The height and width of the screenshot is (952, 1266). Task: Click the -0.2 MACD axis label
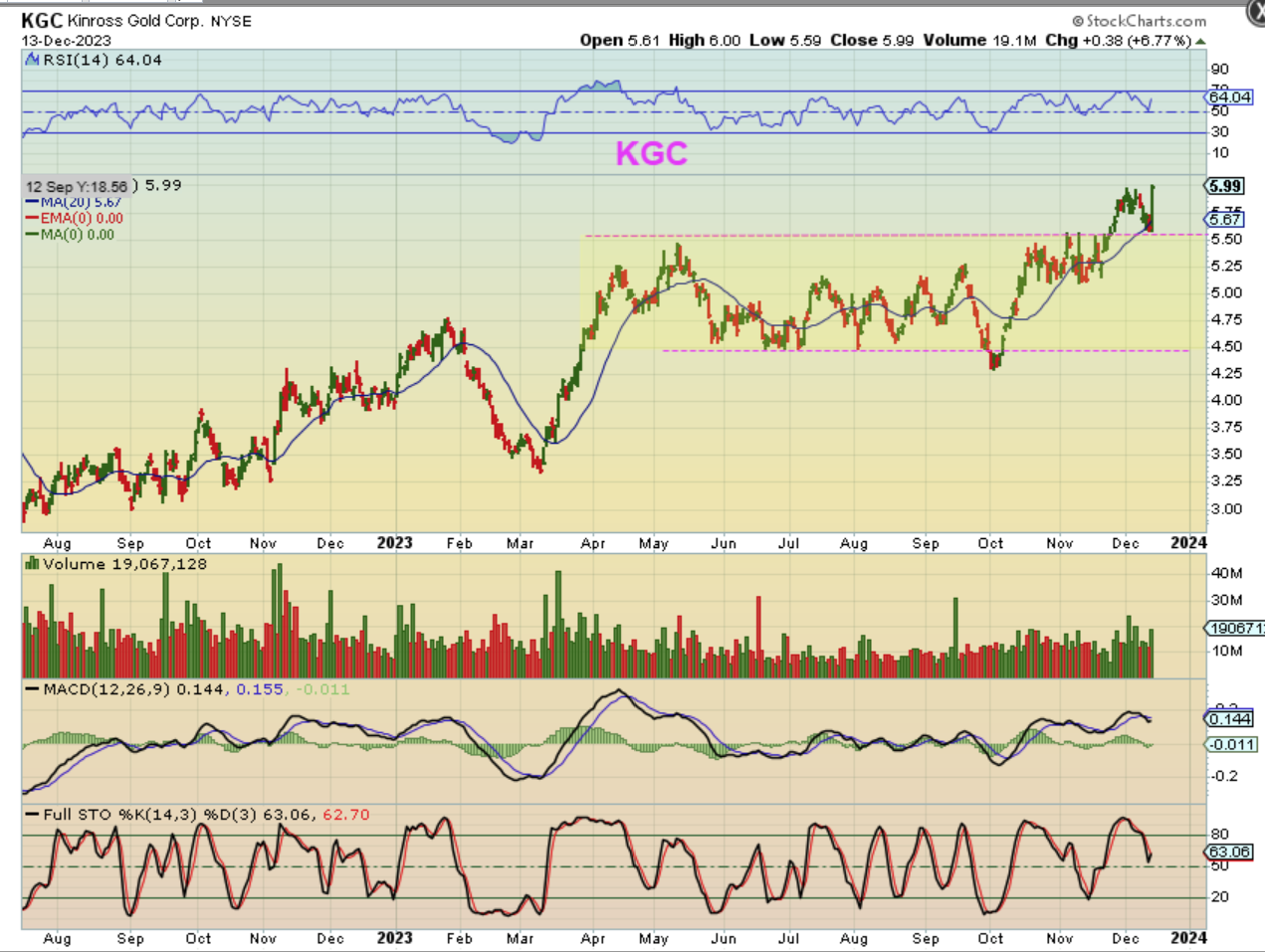(1225, 776)
